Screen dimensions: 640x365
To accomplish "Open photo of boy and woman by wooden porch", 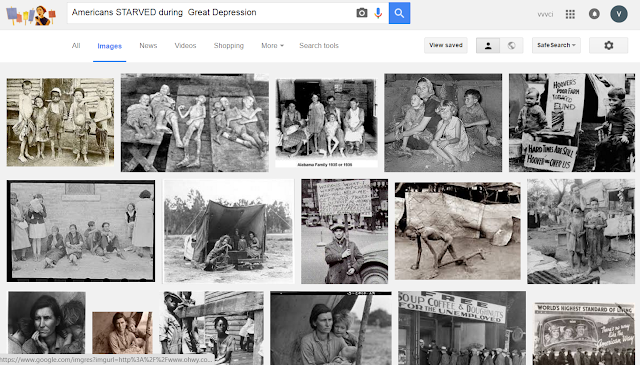I will (x=211, y=323).
